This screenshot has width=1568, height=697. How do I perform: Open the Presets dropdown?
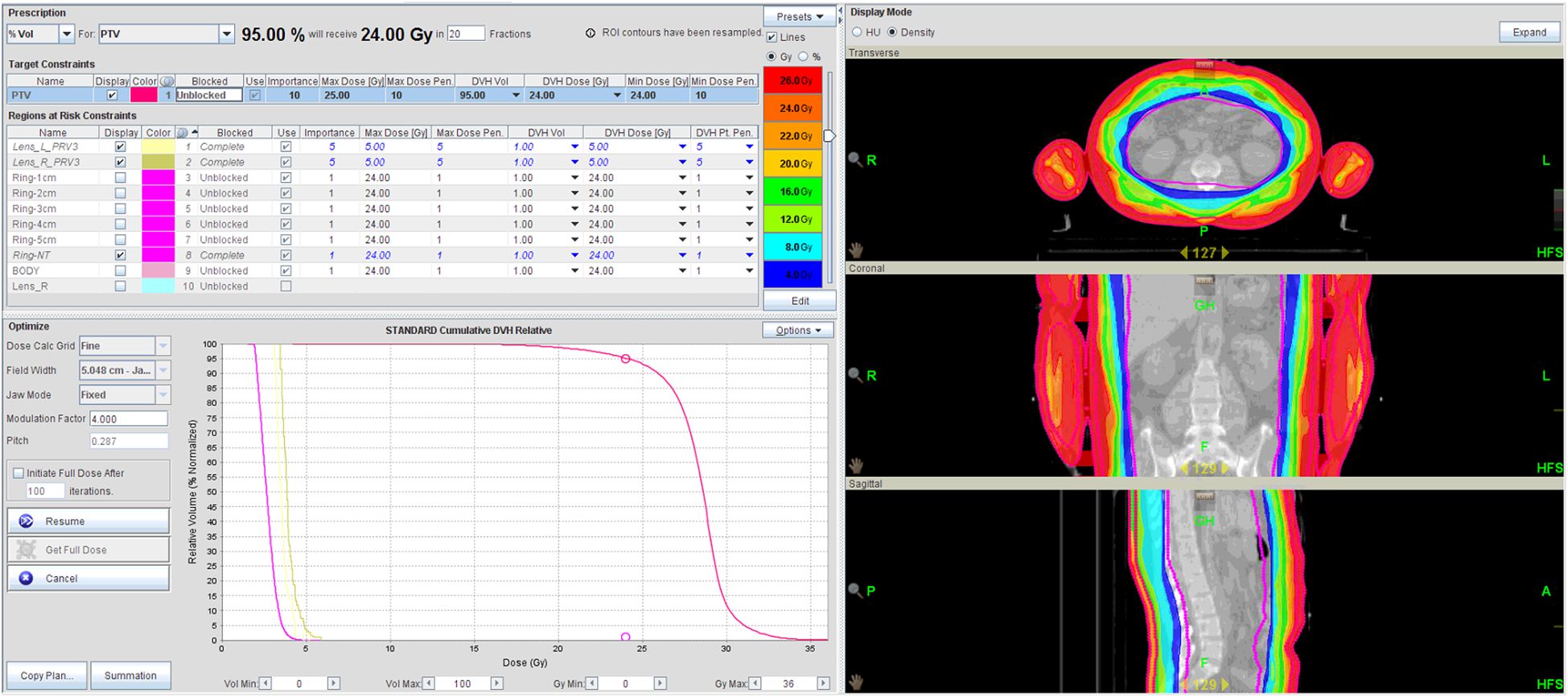click(x=800, y=16)
